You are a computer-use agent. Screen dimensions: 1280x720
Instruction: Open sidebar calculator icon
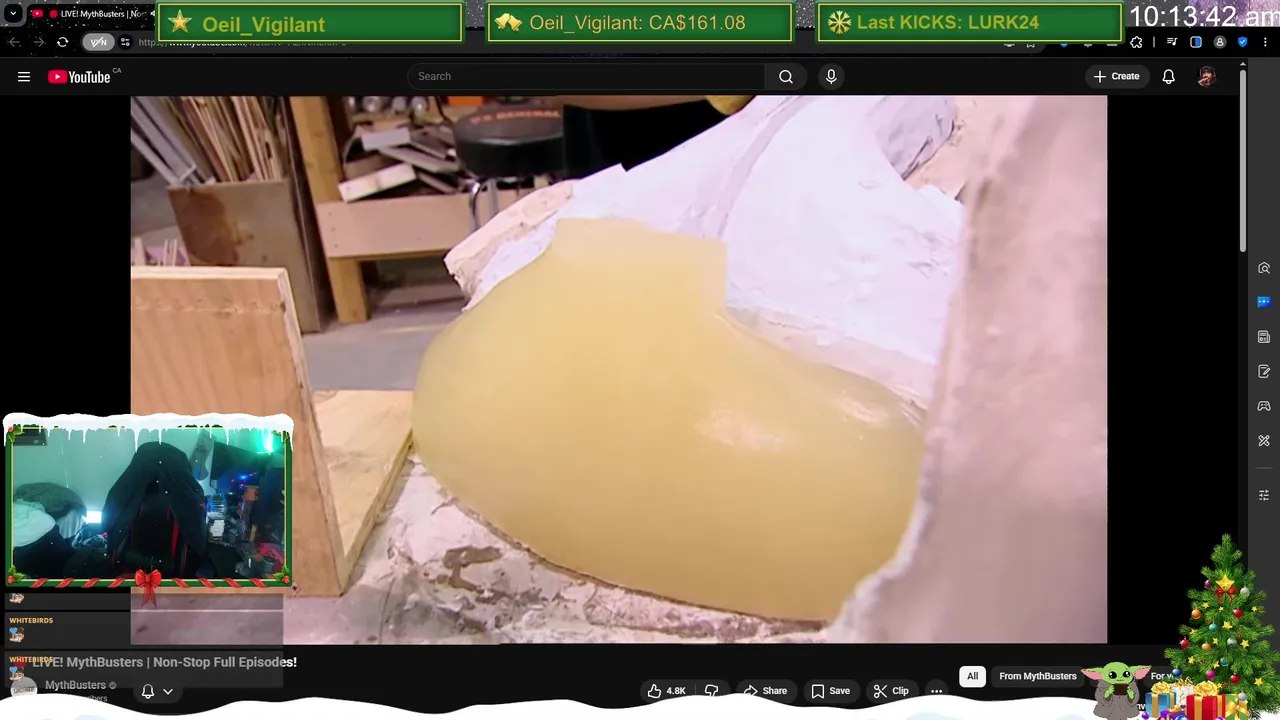pyautogui.click(x=1264, y=337)
